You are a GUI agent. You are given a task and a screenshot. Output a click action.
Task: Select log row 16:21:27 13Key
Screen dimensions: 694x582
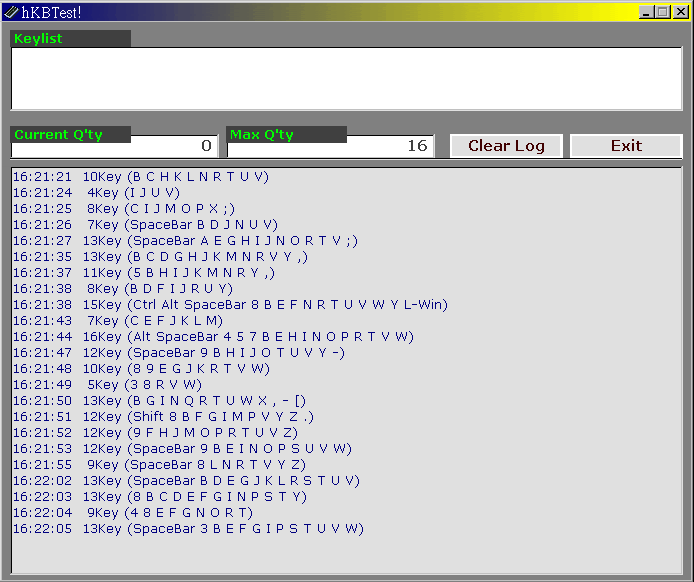pyautogui.click(x=185, y=240)
